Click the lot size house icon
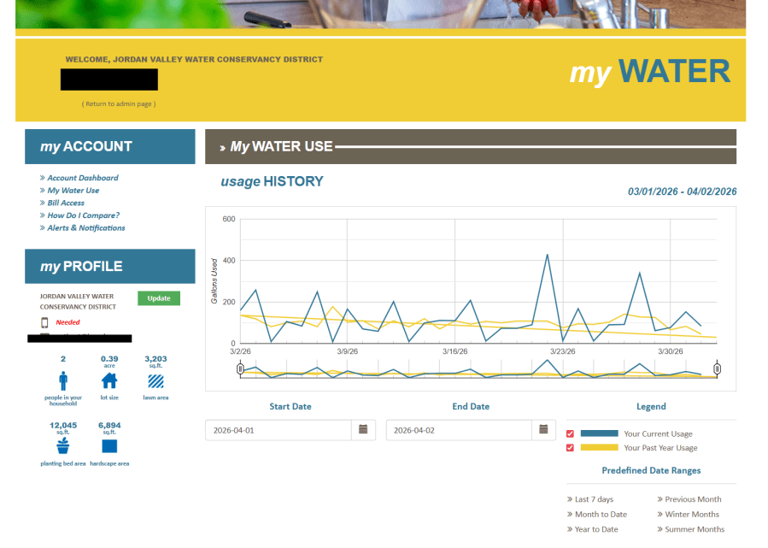 pos(109,381)
